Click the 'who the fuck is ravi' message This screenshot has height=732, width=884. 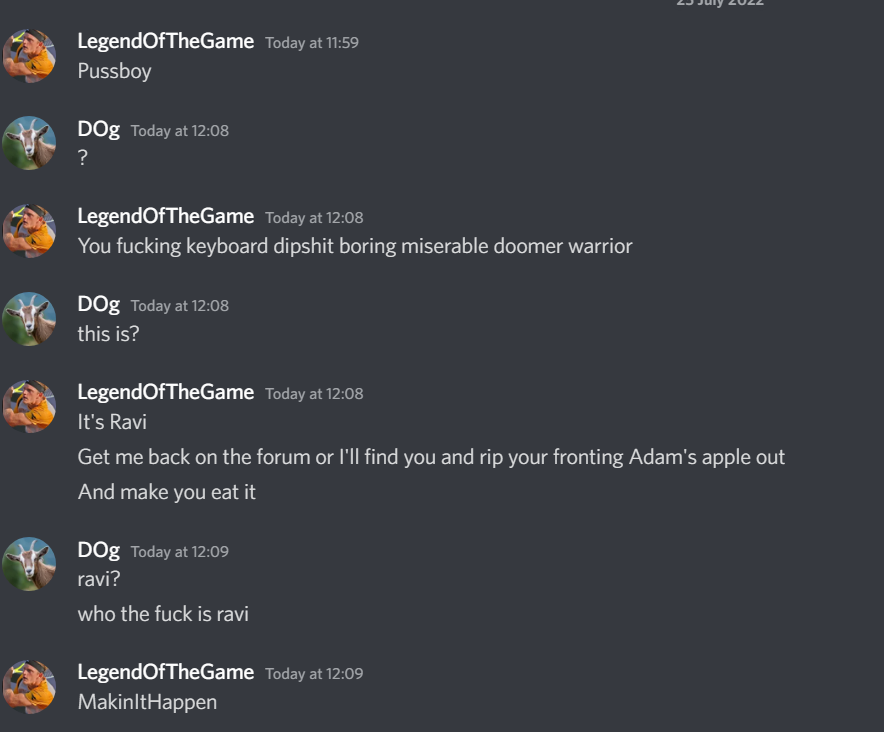(163, 614)
